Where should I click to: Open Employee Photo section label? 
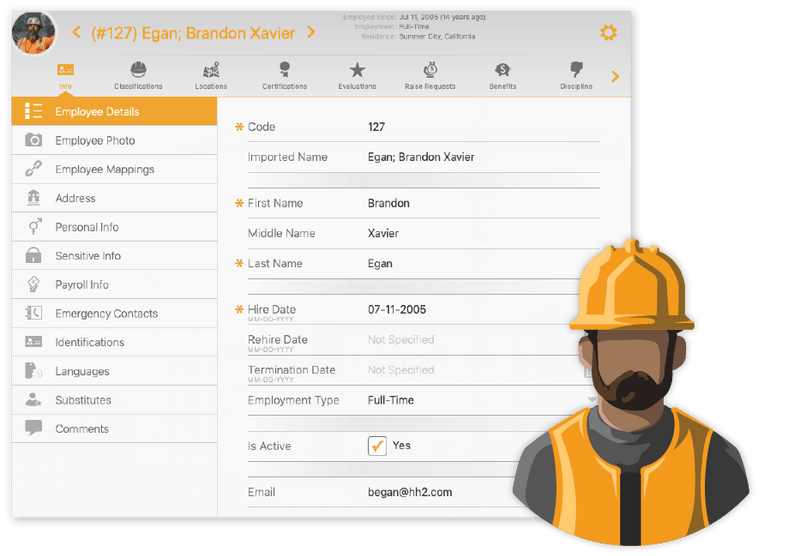click(x=95, y=140)
